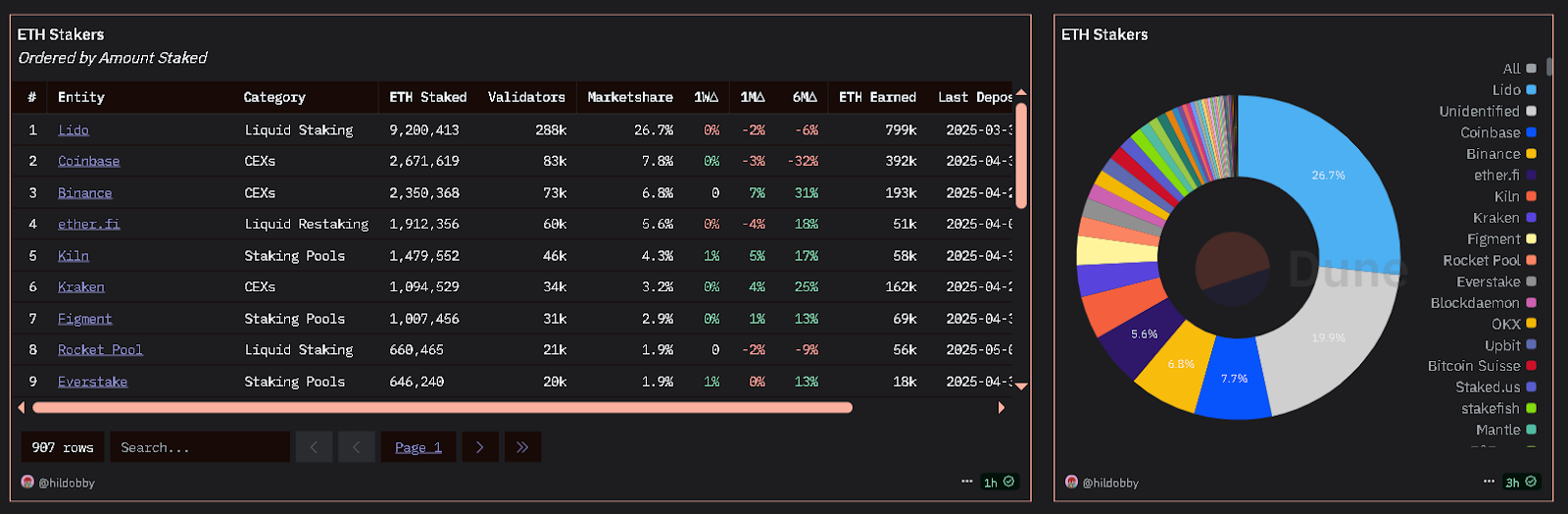Viewport: 1568px width, 514px height.
Task: Toggle All series in the legend
Action: pyautogui.click(x=1518, y=69)
